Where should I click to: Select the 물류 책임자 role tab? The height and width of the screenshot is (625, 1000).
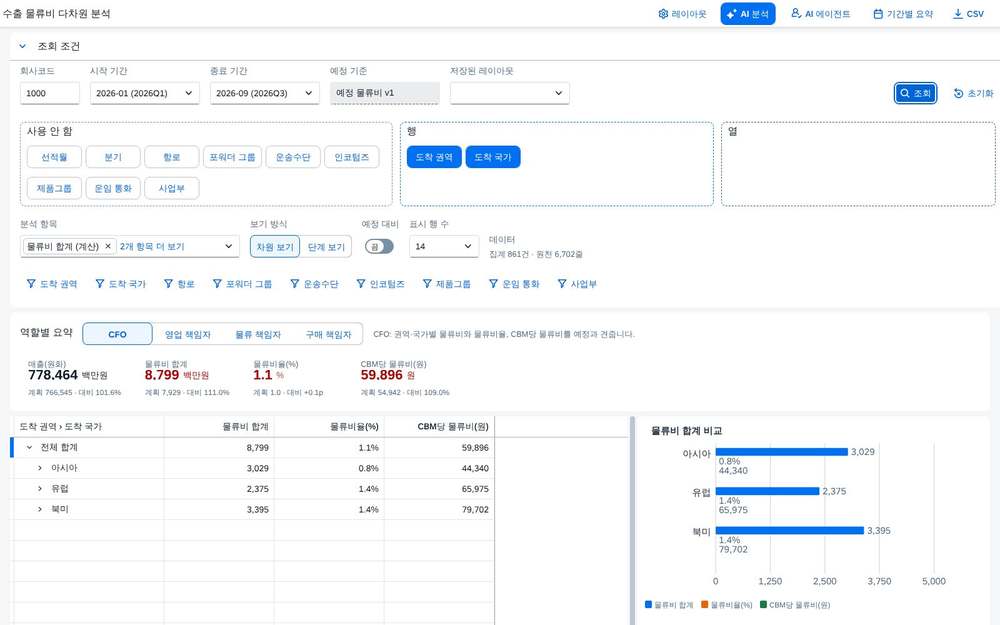[258, 334]
